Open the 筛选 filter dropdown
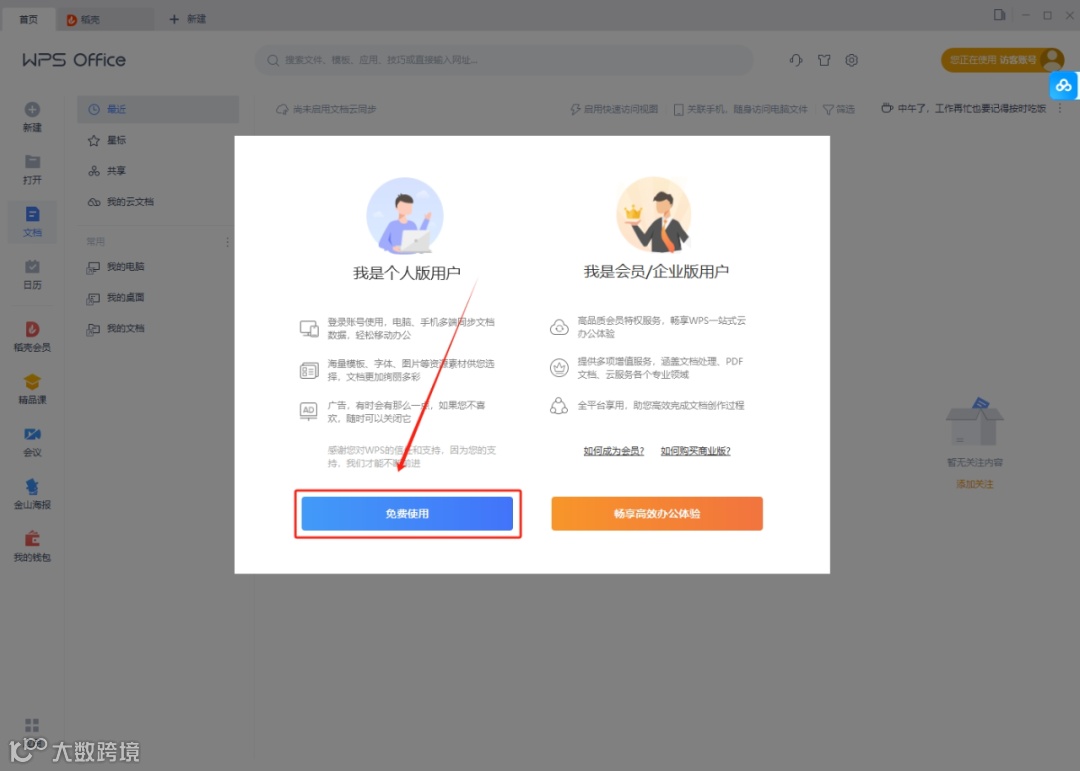Viewport: 1080px width, 771px height. pyautogui.click(x=839, y=110)
